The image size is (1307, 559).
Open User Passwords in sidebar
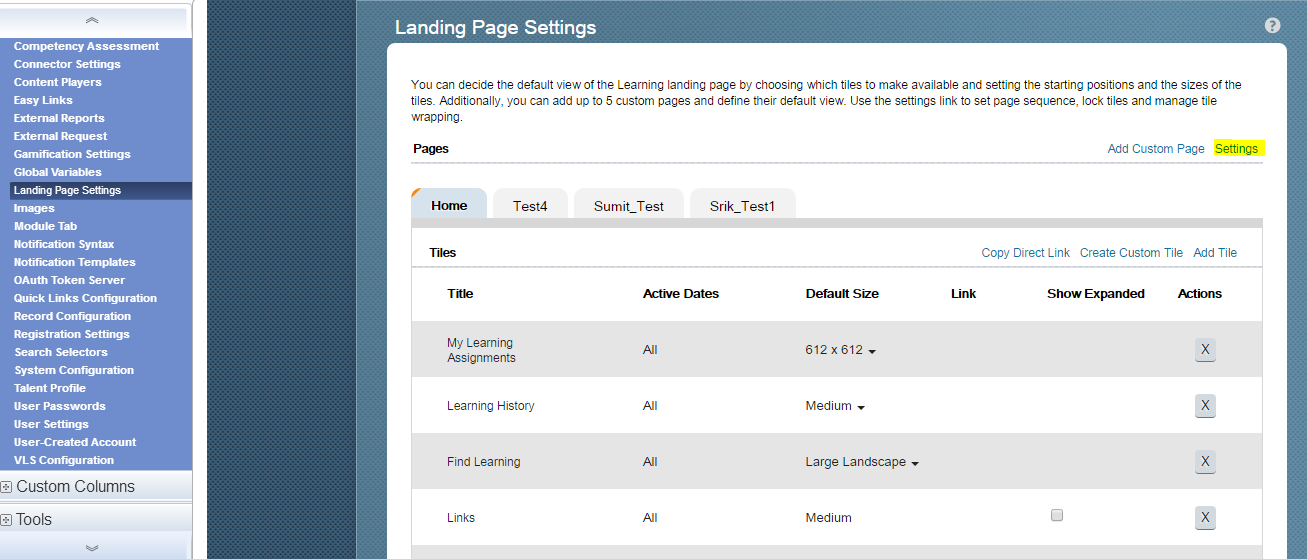tap(59, 406)
